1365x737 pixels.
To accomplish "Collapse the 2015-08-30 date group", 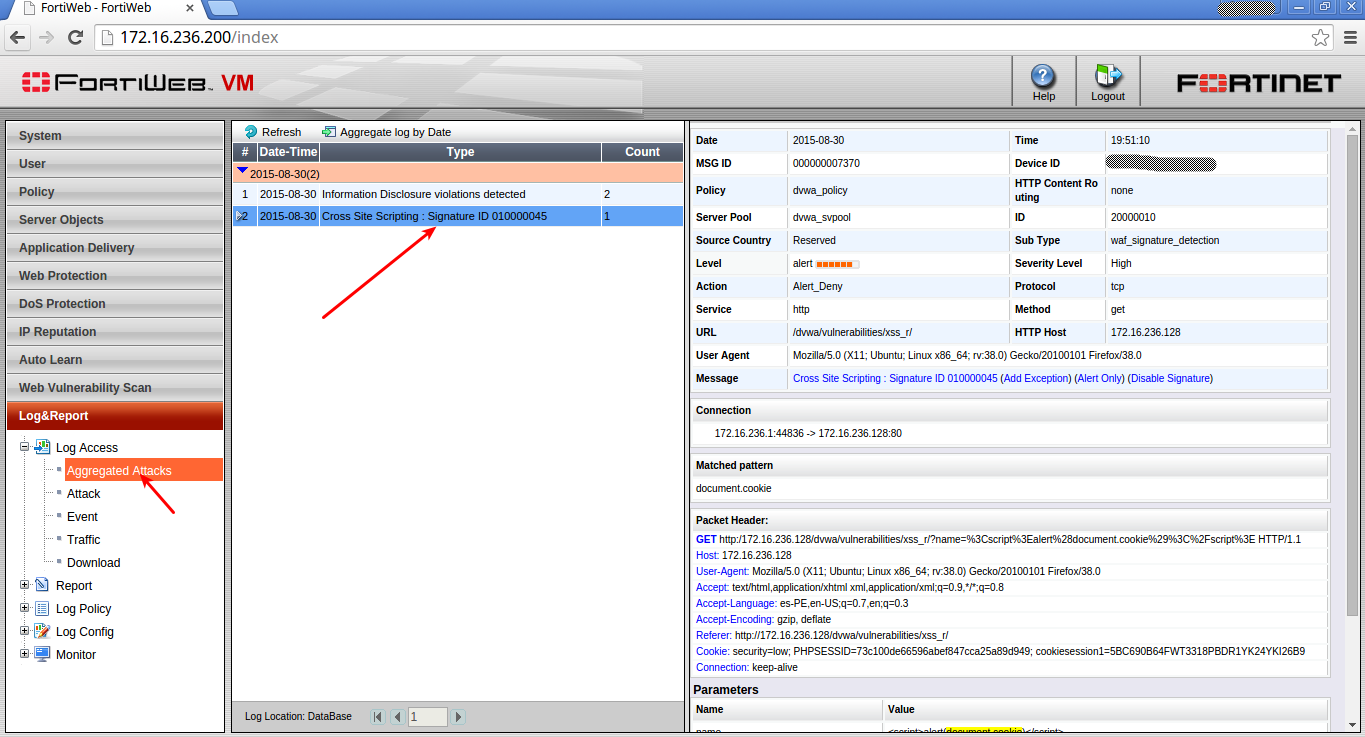I will coord(242,172).
